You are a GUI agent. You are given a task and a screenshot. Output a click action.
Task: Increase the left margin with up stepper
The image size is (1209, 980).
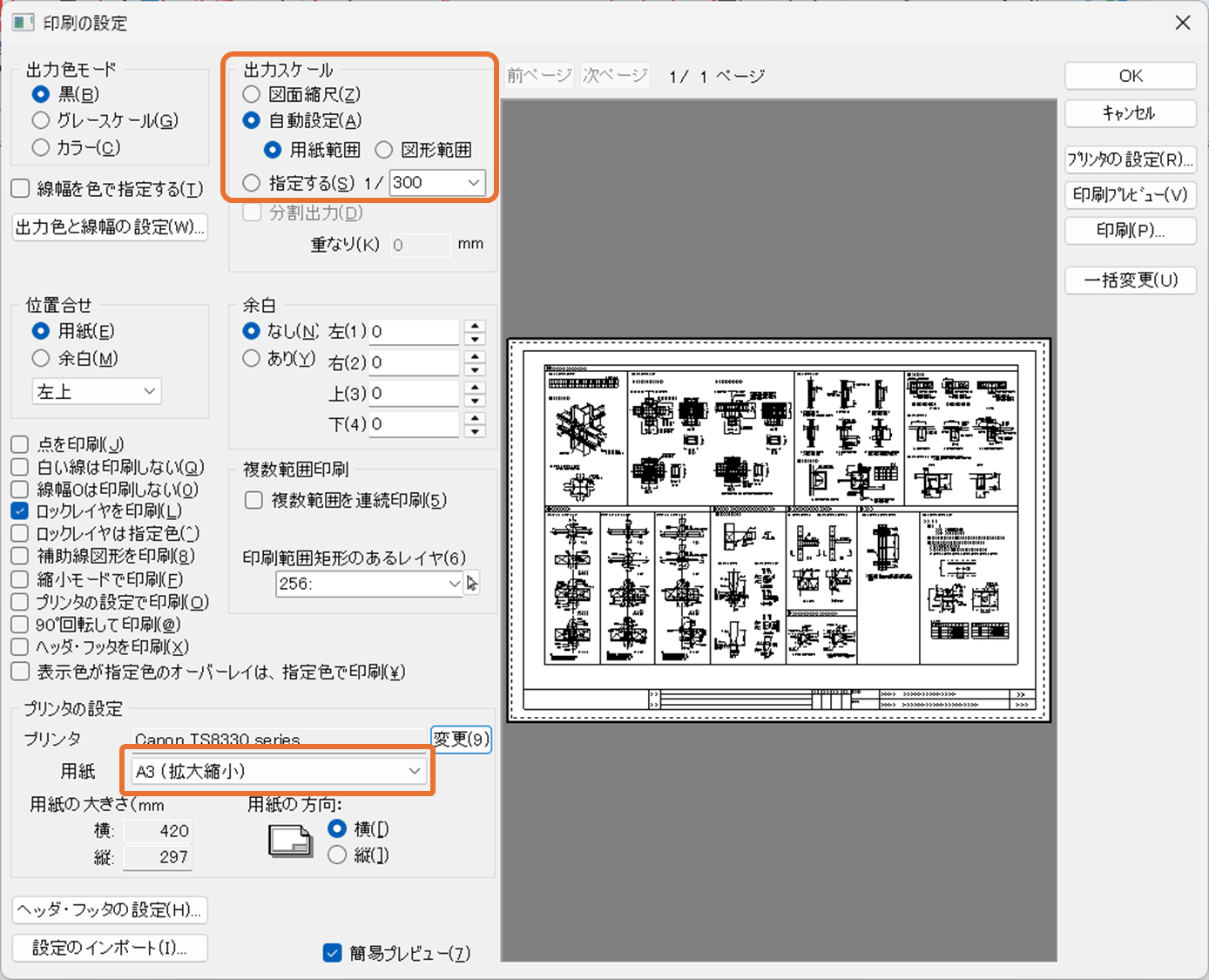point(475,326)
